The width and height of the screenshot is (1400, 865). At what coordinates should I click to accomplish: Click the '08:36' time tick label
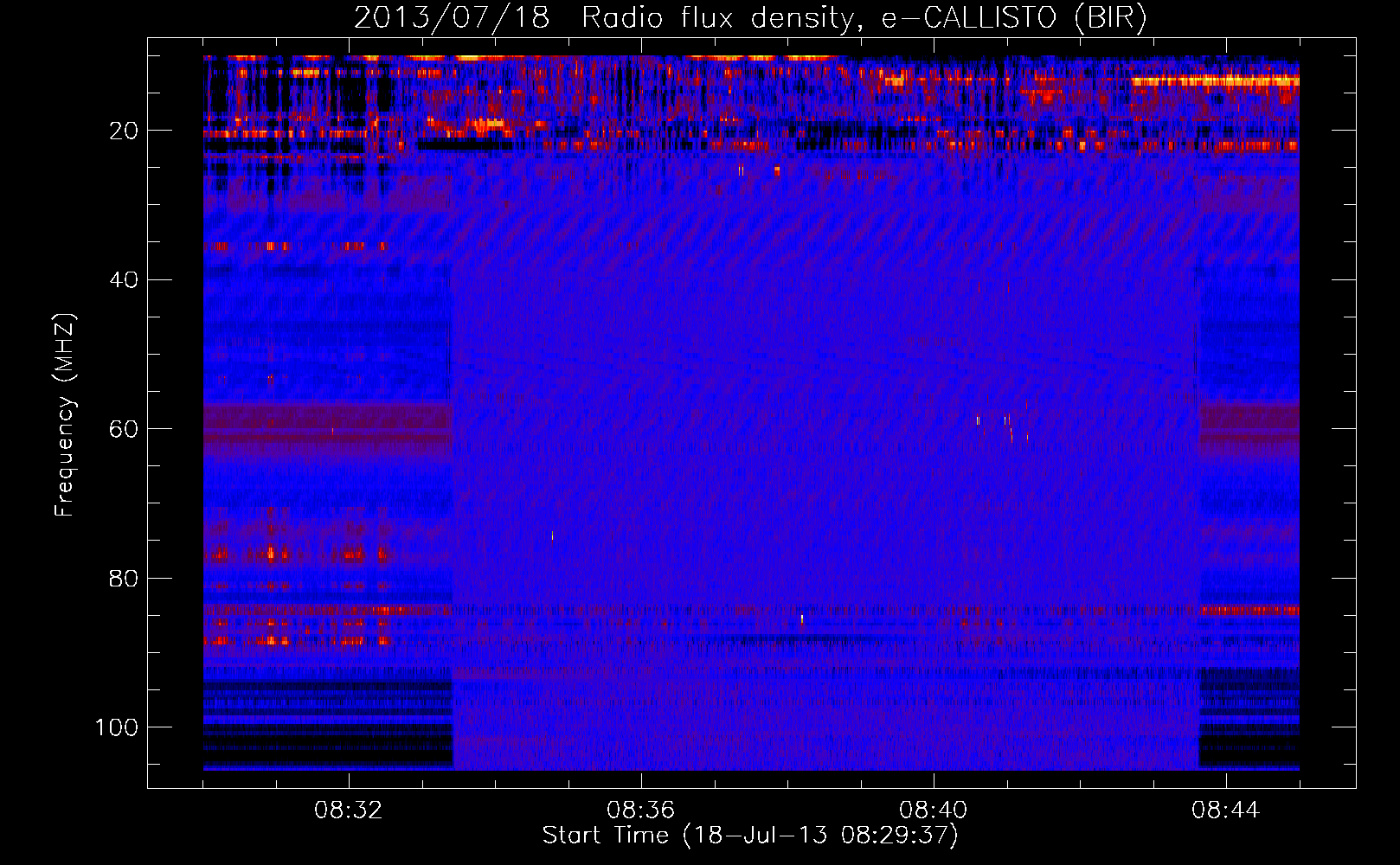(641, 811)
